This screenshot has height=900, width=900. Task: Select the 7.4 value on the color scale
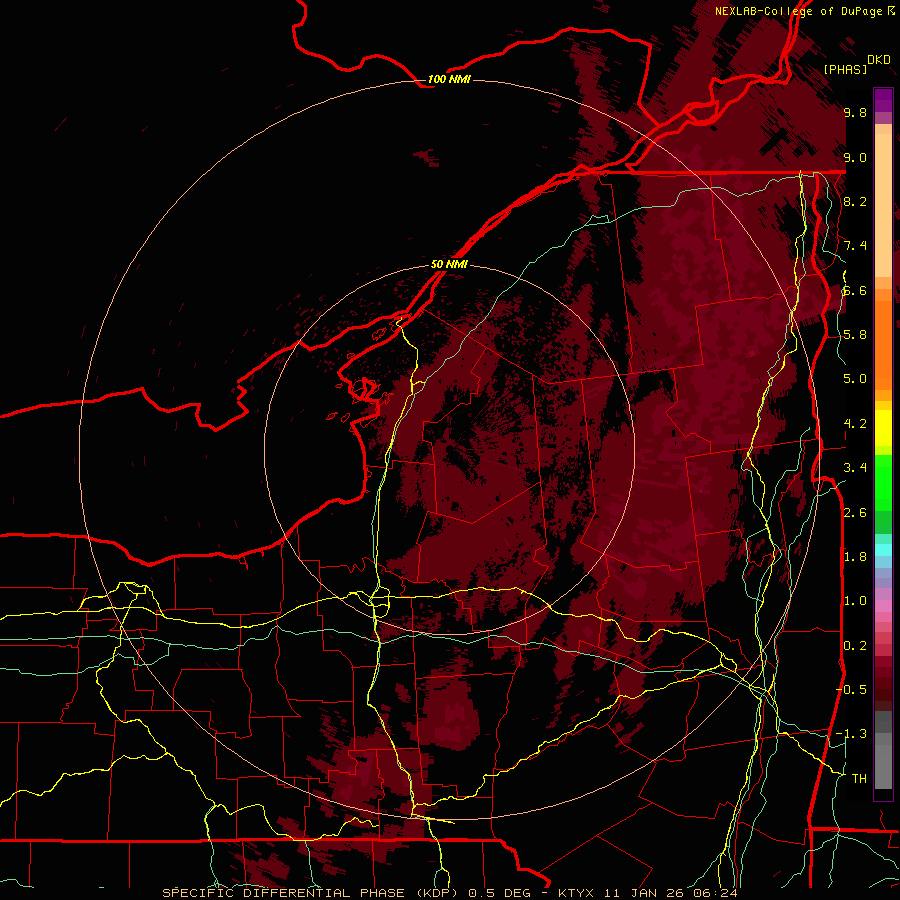coord(855,246)
